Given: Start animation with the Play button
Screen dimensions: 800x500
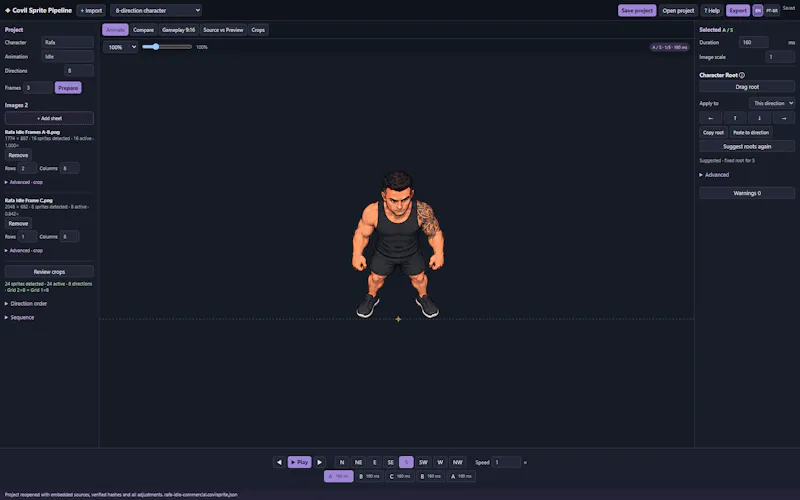Looking at the screenshot, I should (299, 462).
